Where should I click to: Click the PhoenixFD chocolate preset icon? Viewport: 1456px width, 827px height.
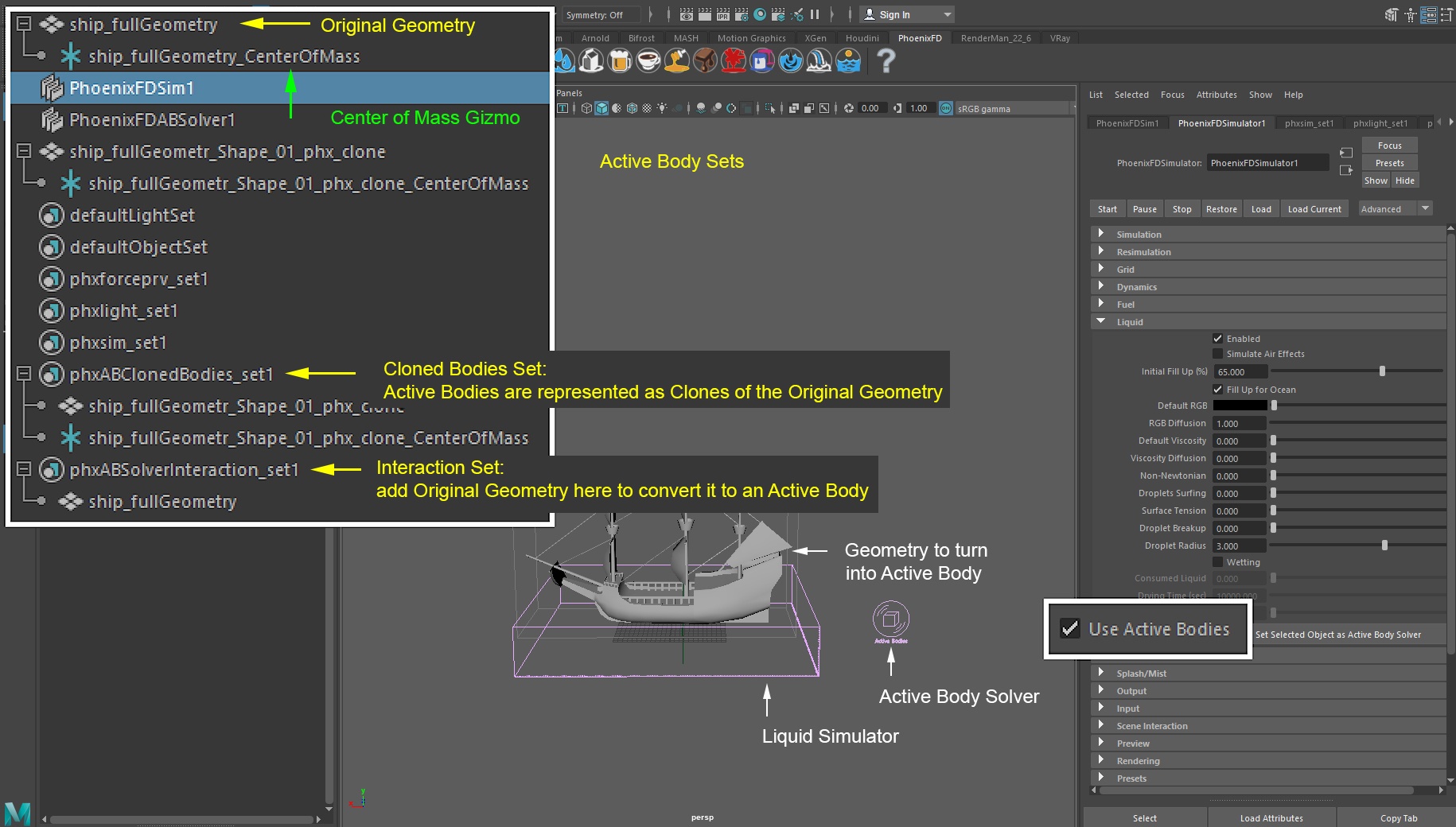[x=705, y=60]
